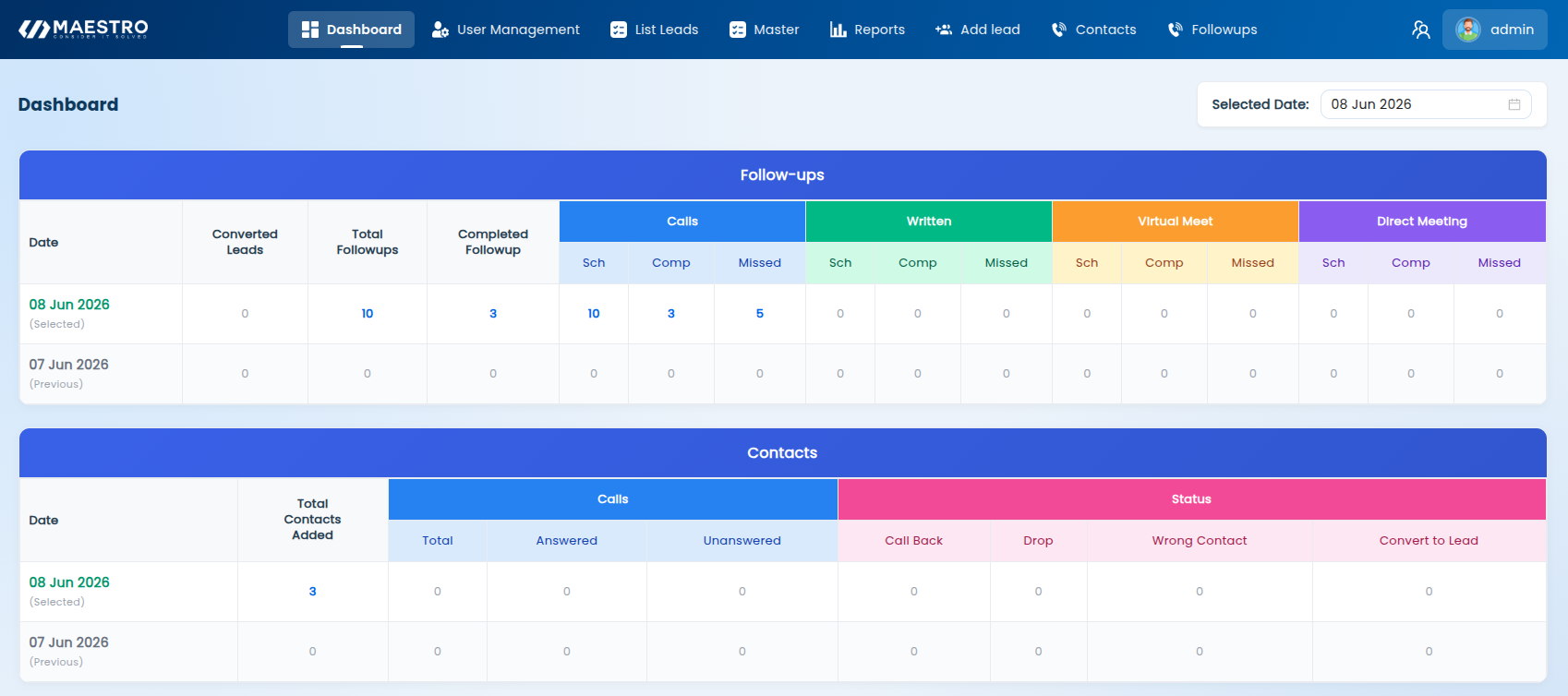Click the Contacts section header
The image size is (1568, 696).
[782, 453]
